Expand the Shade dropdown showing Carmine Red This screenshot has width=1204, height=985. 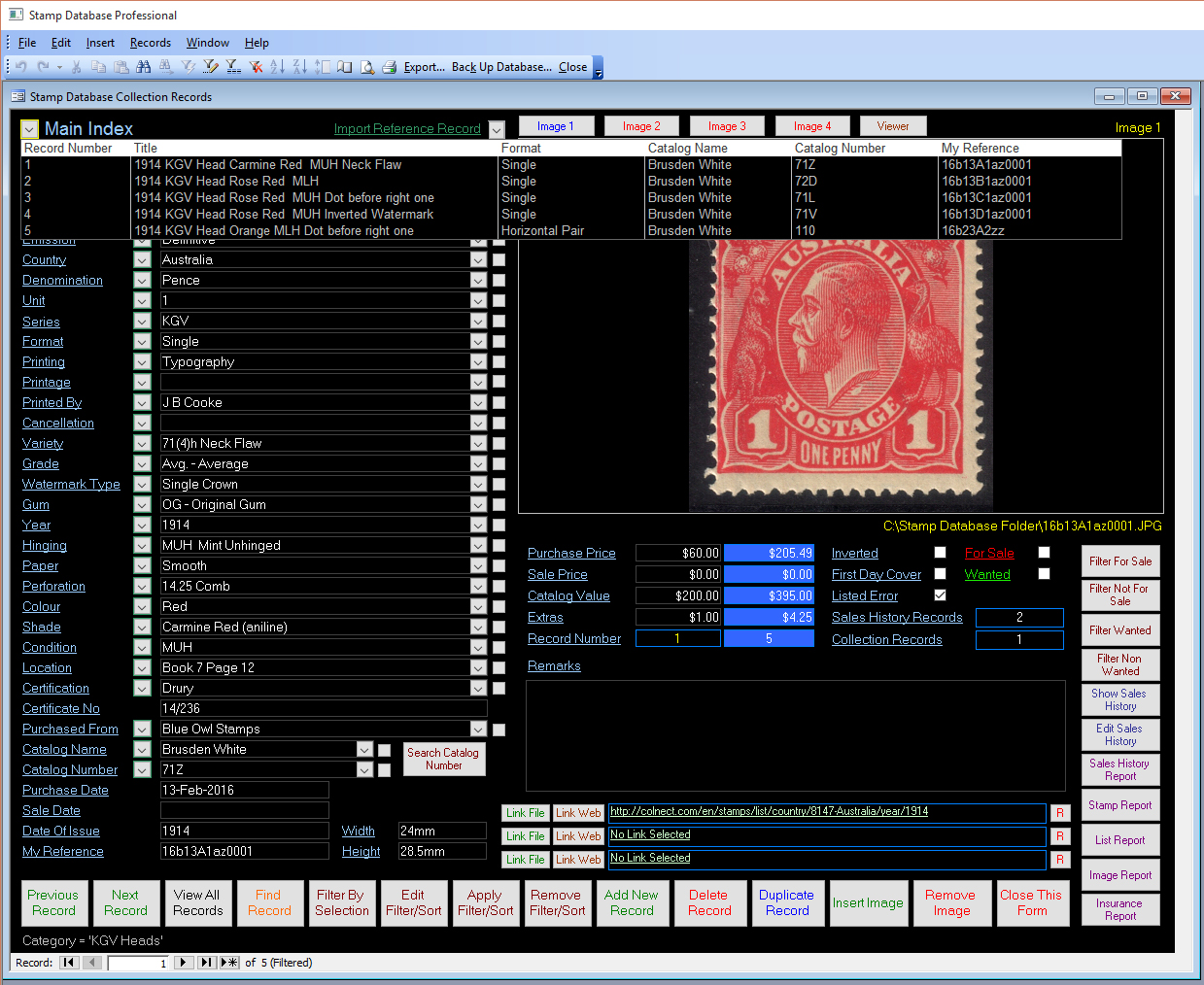[x=477, y=628]
